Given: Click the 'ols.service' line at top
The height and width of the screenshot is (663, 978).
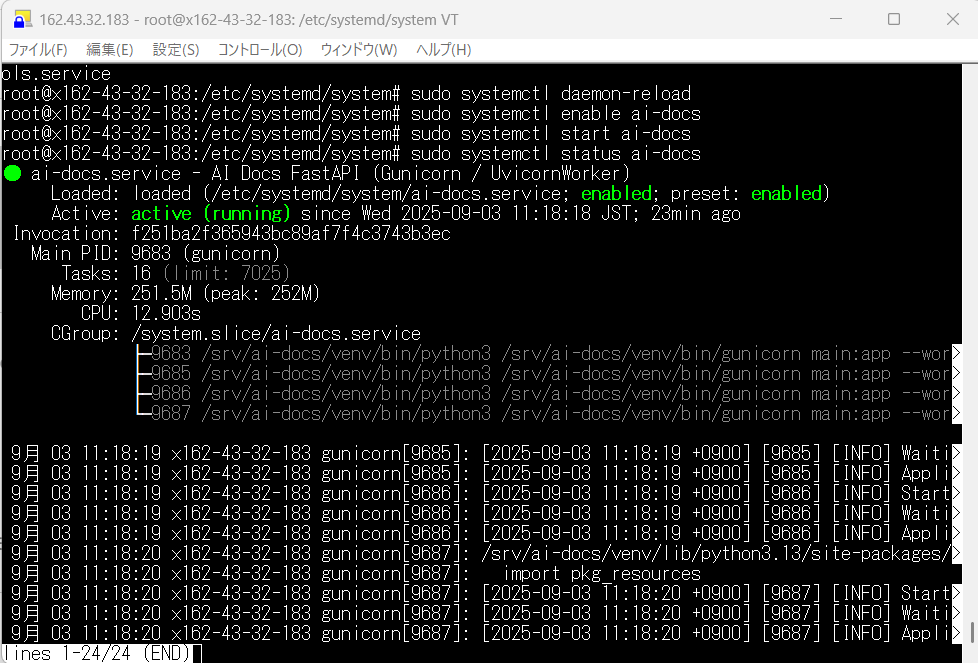Looking at the screenshot, I should tap(56, 74).
